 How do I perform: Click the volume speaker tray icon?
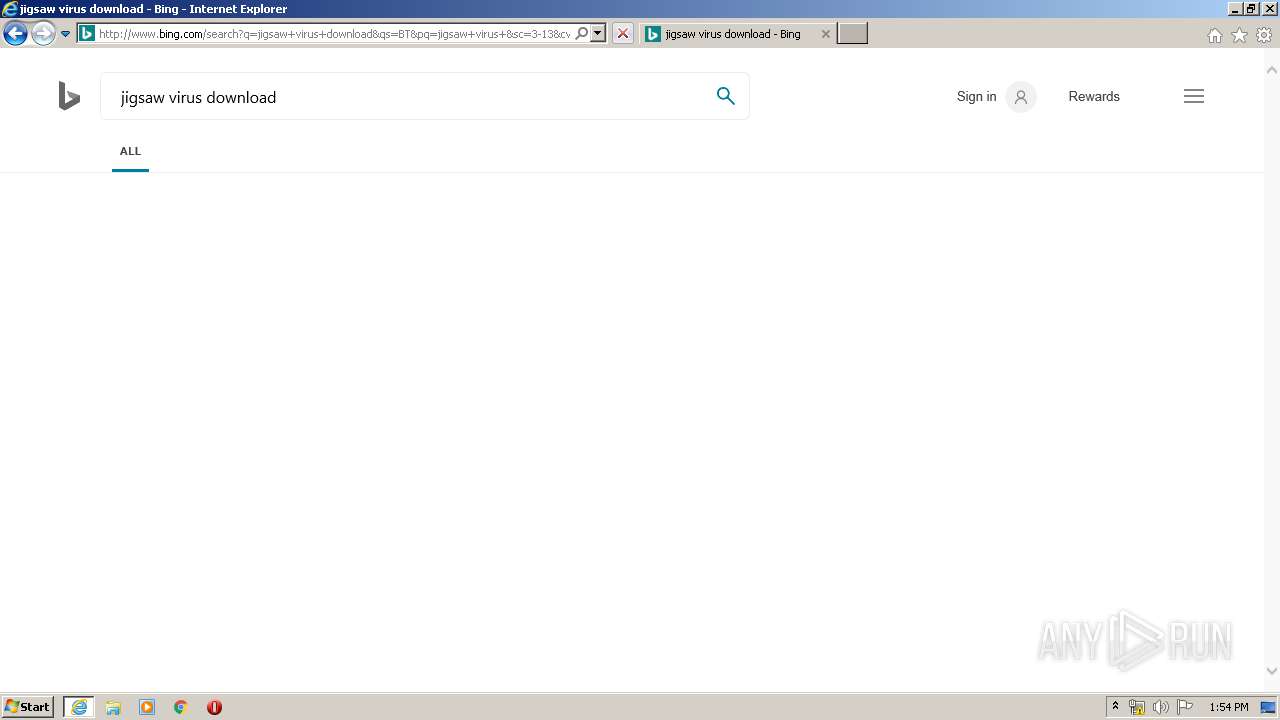[x=1161, y=707]
